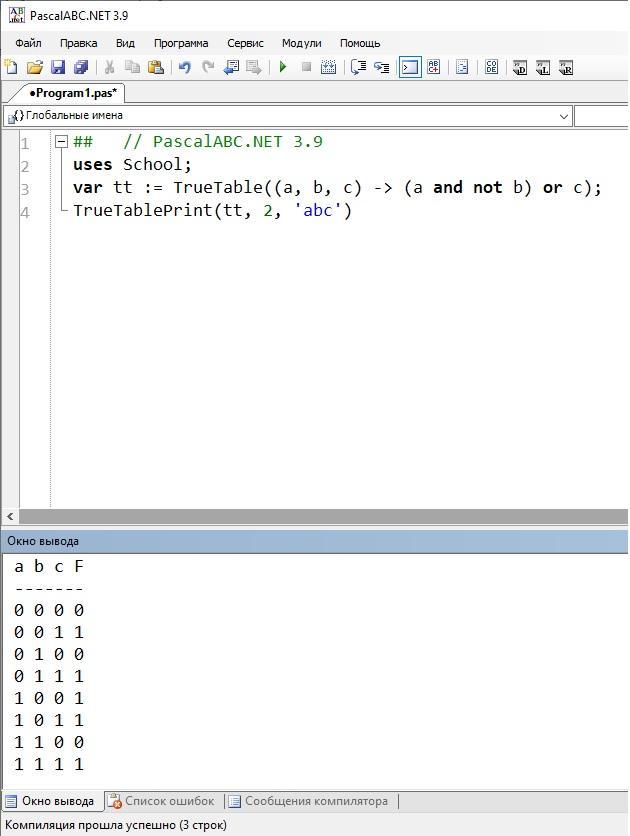Image resolution: width=630 pixels, height=836 pixels.
Task: Click the comment PascalABC.NET 3.9
Action: 222,141
